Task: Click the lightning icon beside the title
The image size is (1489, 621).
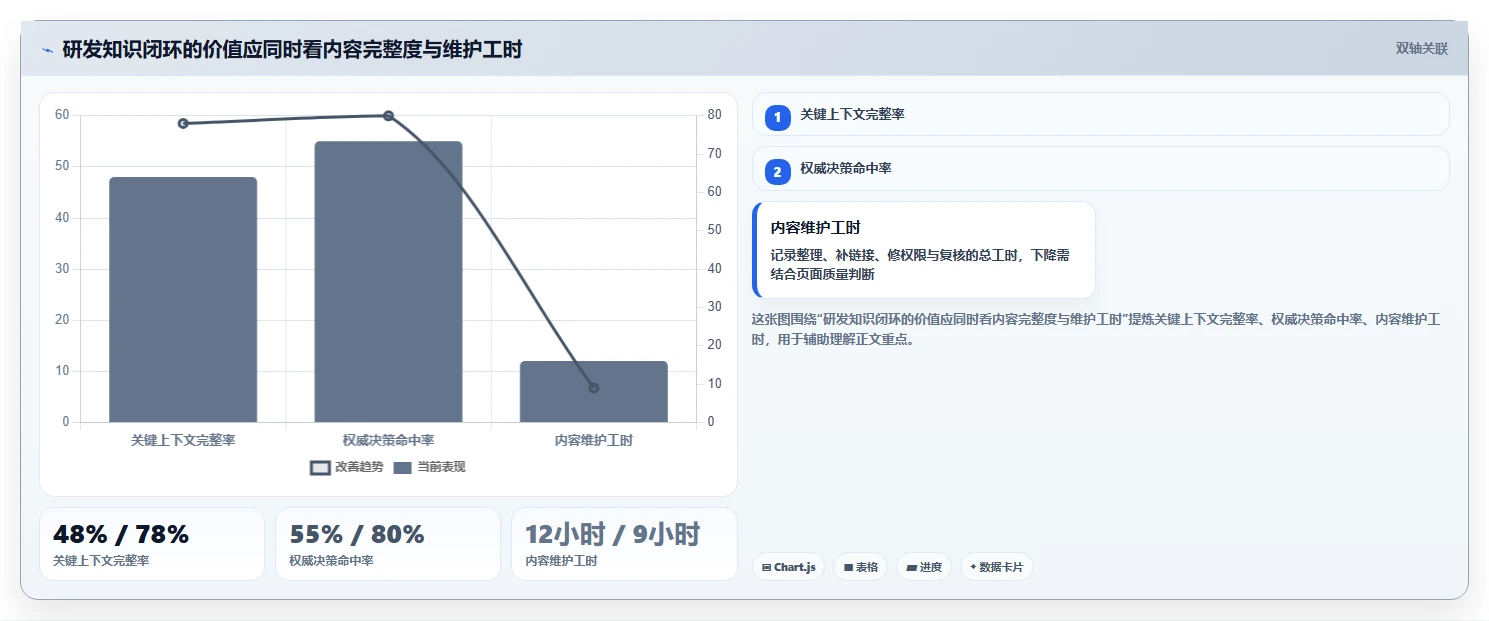Action: (x=47, y=50)
